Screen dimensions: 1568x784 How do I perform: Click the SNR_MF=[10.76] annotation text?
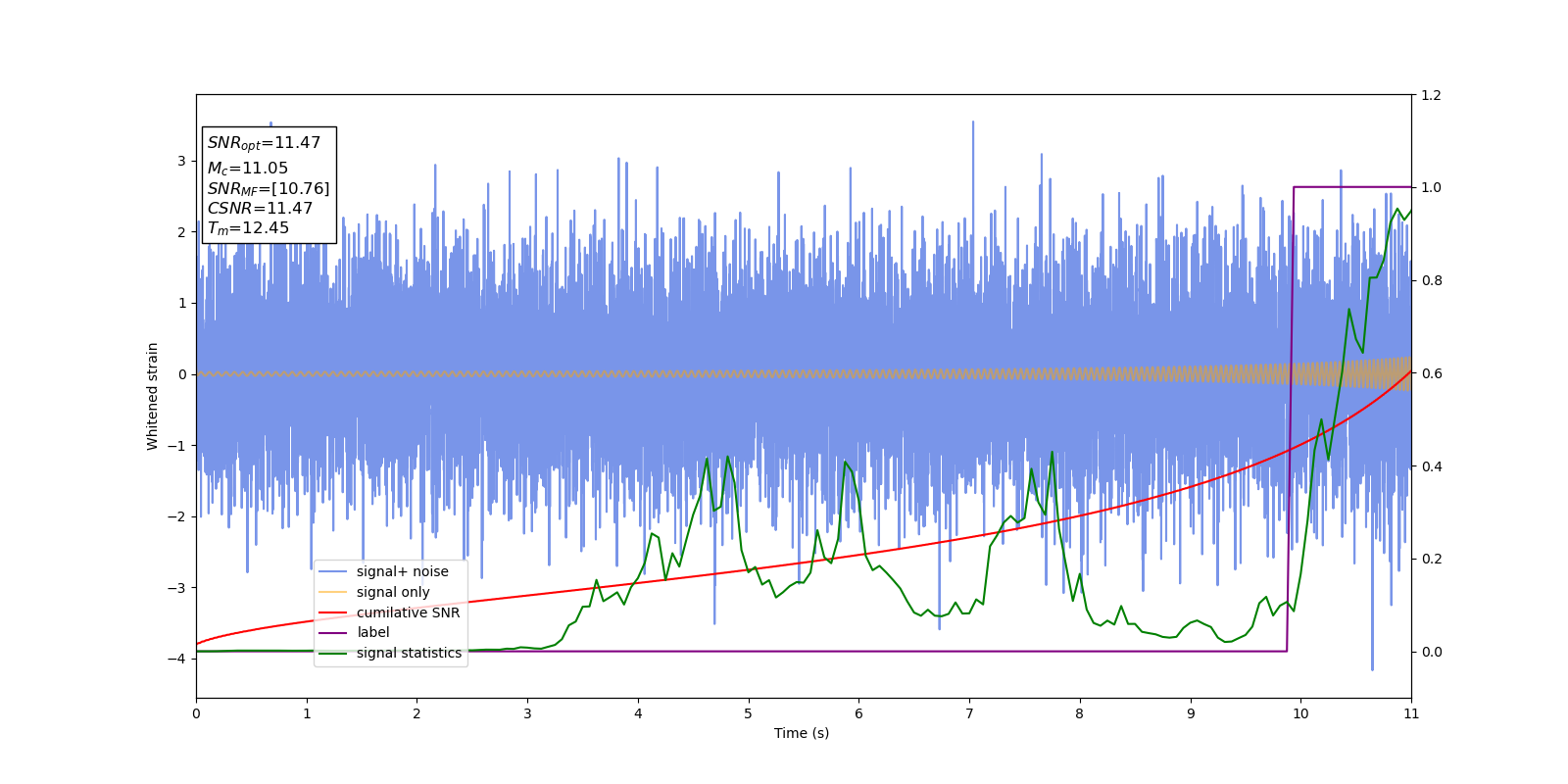(269, 189)
